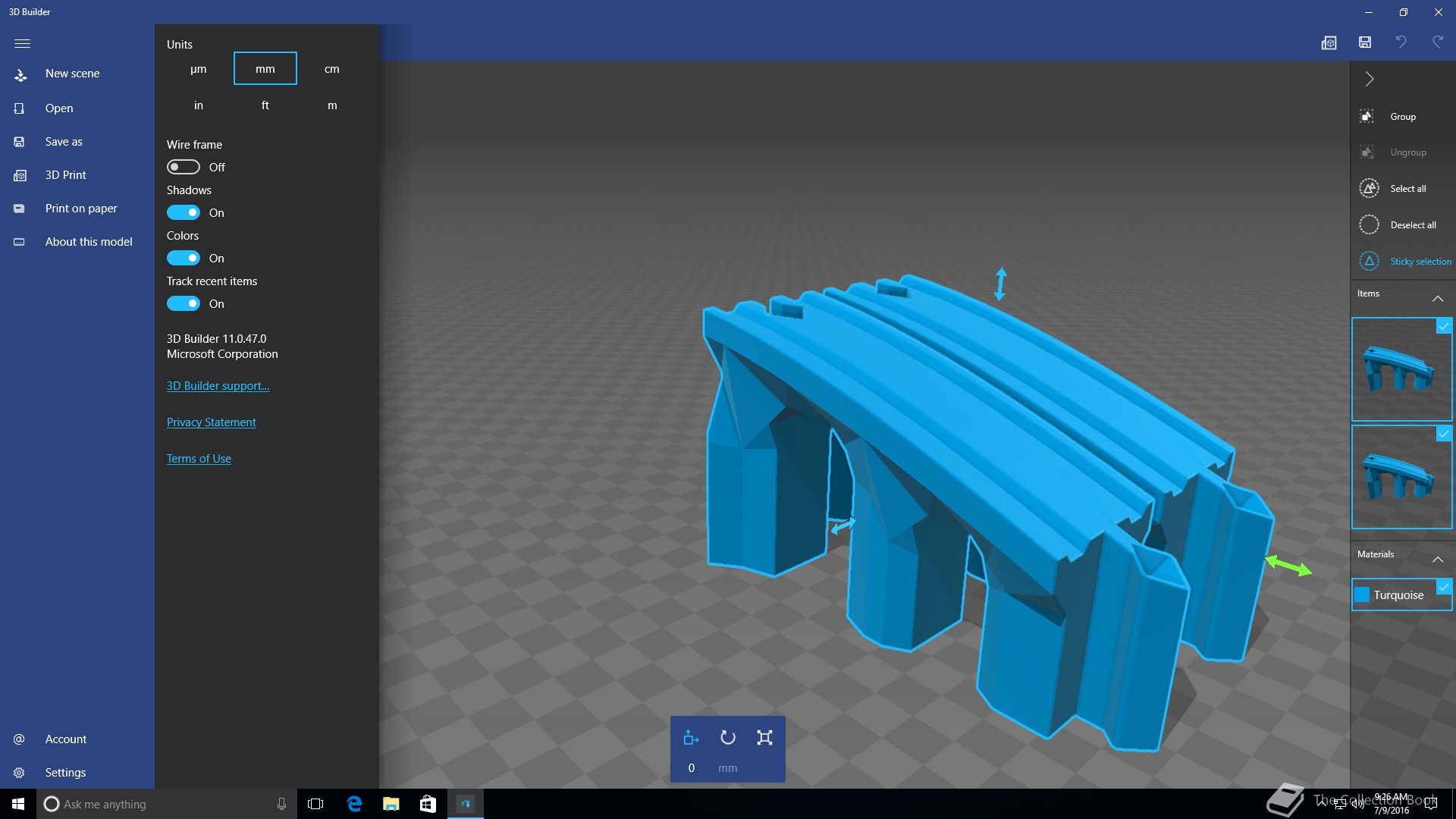Select the cm units button
Screen dimensions: 1456x819
click(331, 68)
